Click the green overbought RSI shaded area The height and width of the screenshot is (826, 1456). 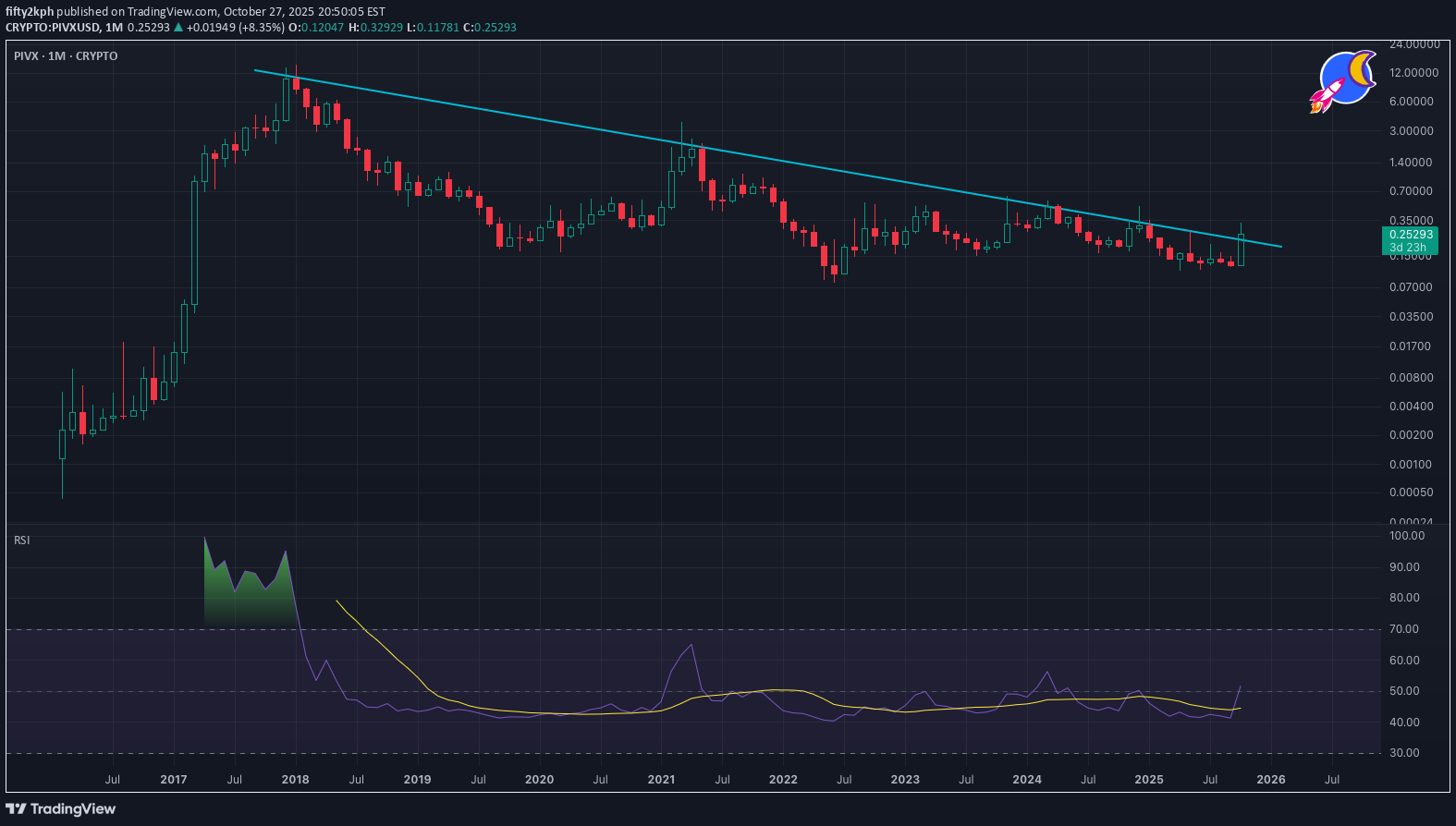[x=240, y=596]
